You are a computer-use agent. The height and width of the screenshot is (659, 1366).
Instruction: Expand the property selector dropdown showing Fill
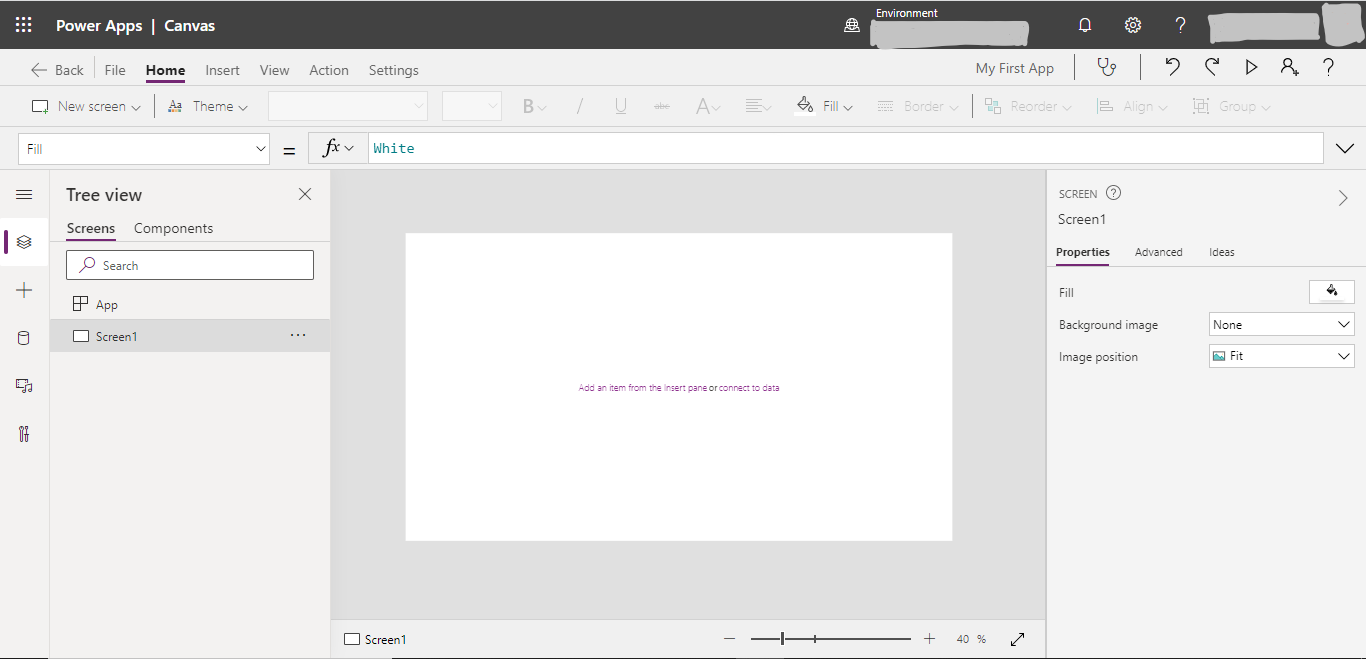pos(144,149)
